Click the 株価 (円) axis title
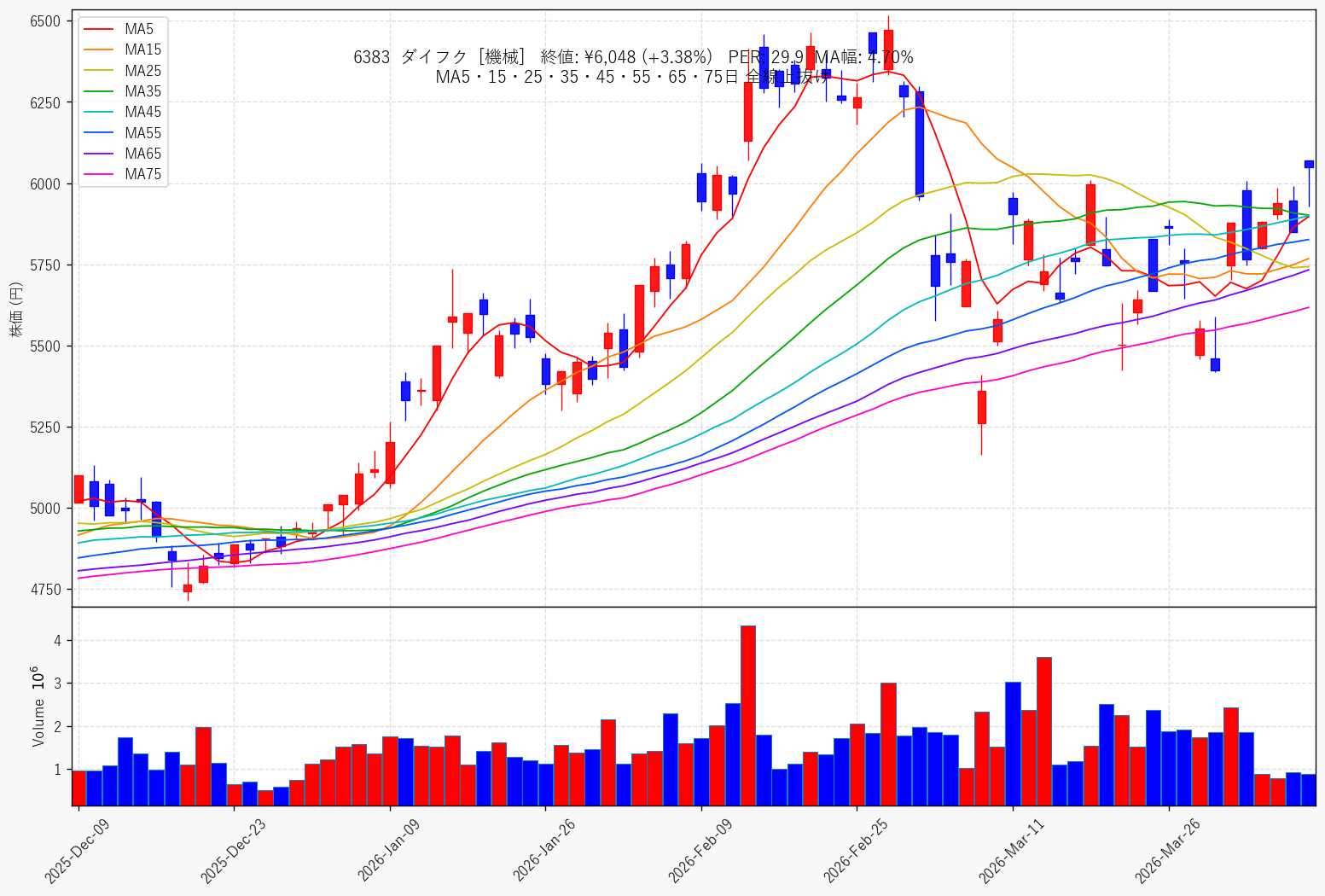The width and height of the screenshot is (1325, 896). (x=15, y=309)
